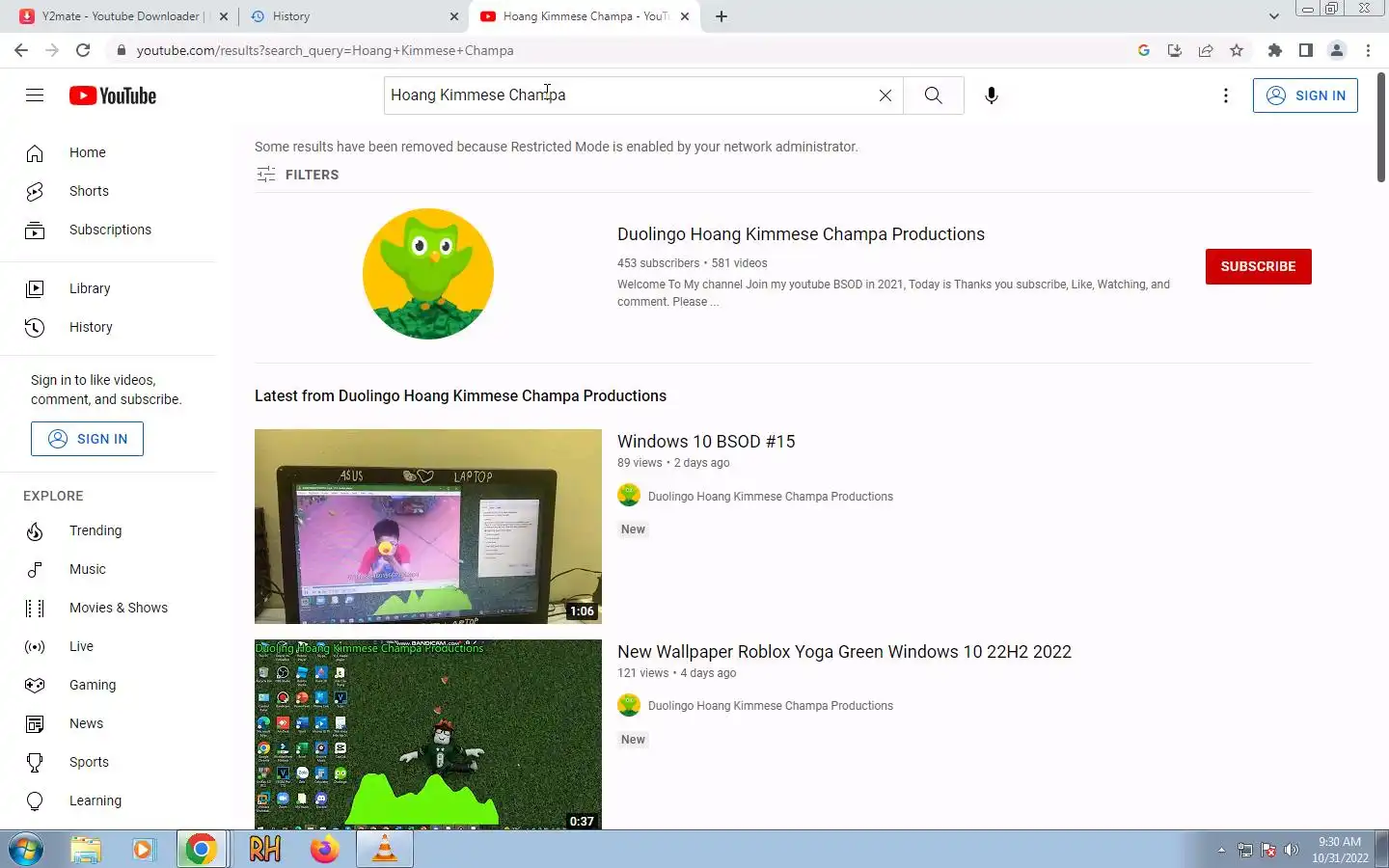Start voice search with the microphone icon

pyautogui.click(x=992, y=95)
